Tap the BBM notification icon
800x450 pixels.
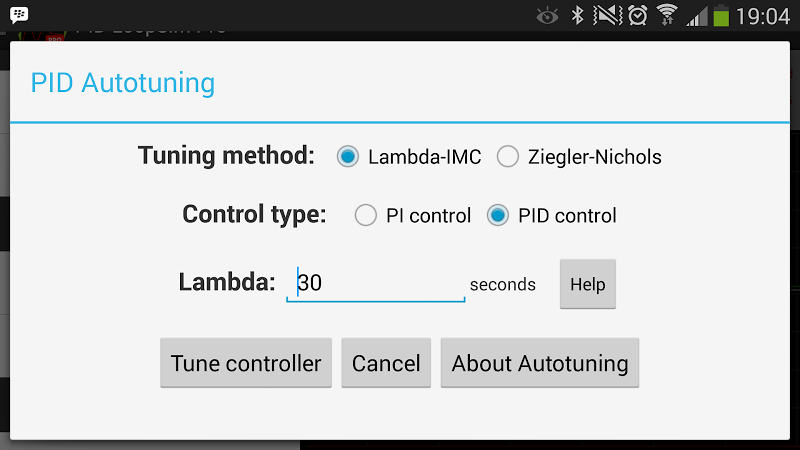click(x=18, y=15)
